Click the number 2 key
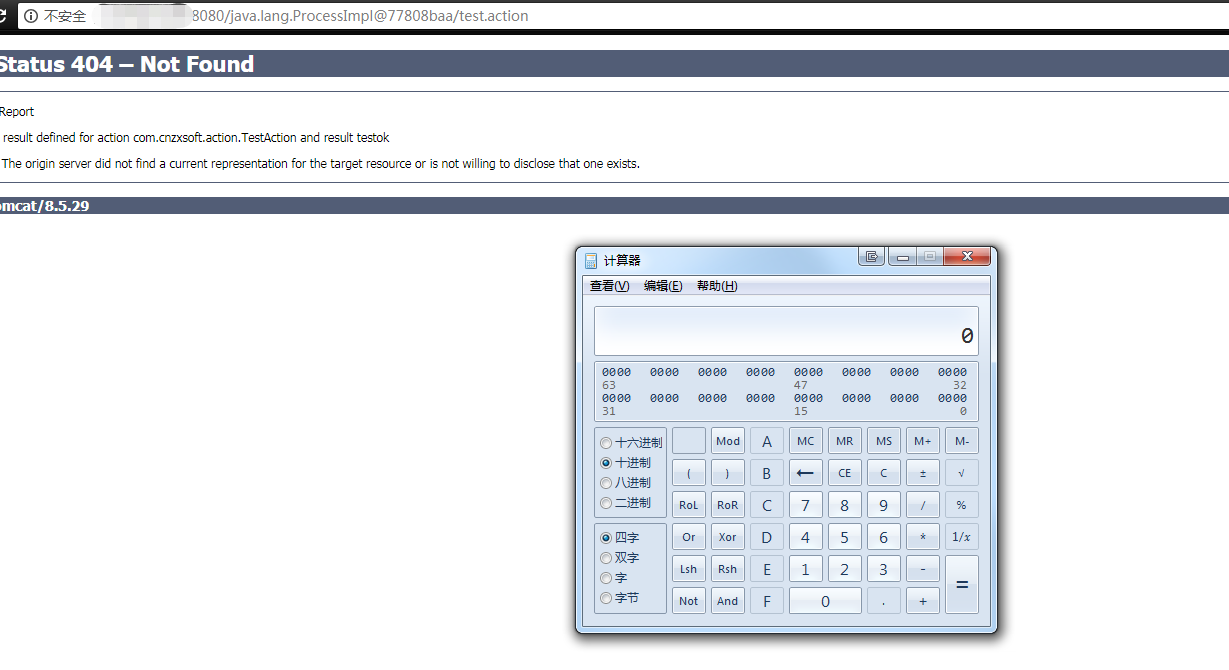Image resolution: width=1229 pixels, height=670 pixels. (845, 569)
